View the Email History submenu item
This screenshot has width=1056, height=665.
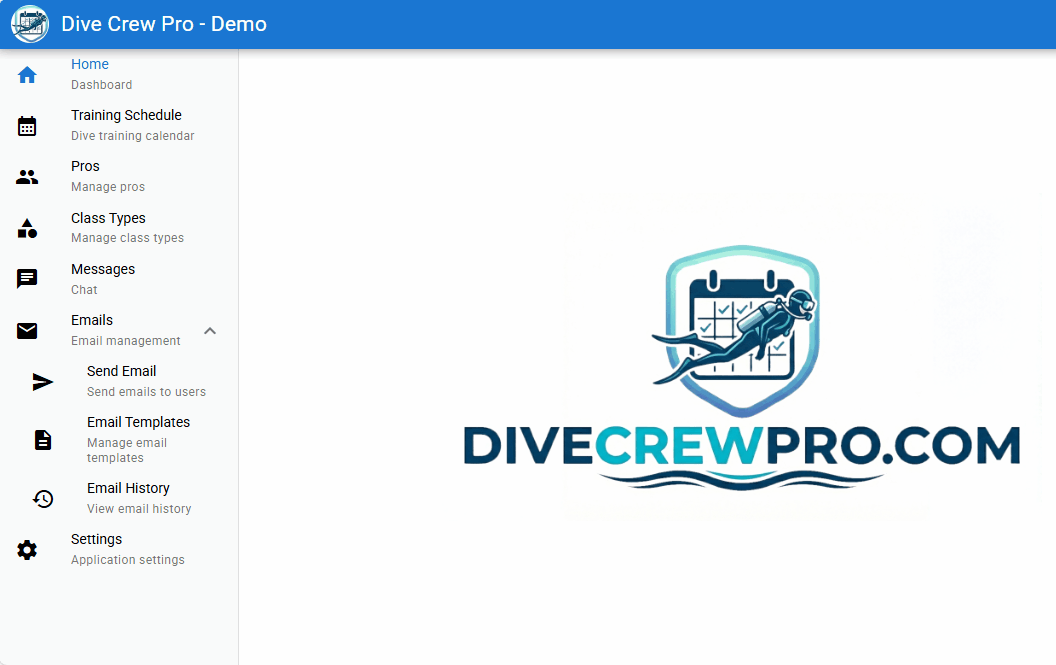pos(119,499)
